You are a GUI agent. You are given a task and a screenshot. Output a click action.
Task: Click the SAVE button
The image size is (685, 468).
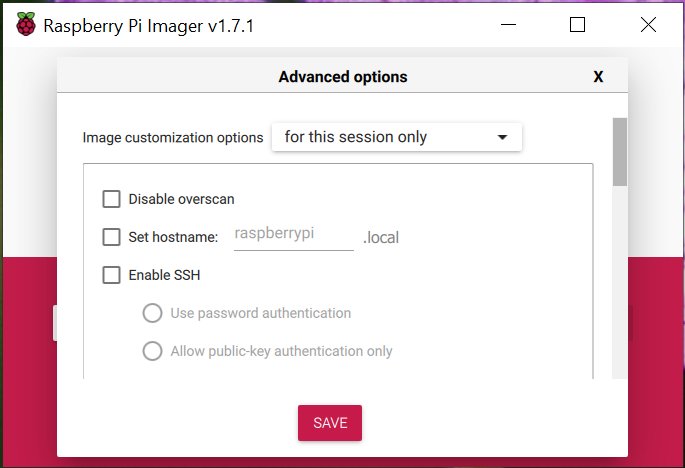[x=330, y=423]
